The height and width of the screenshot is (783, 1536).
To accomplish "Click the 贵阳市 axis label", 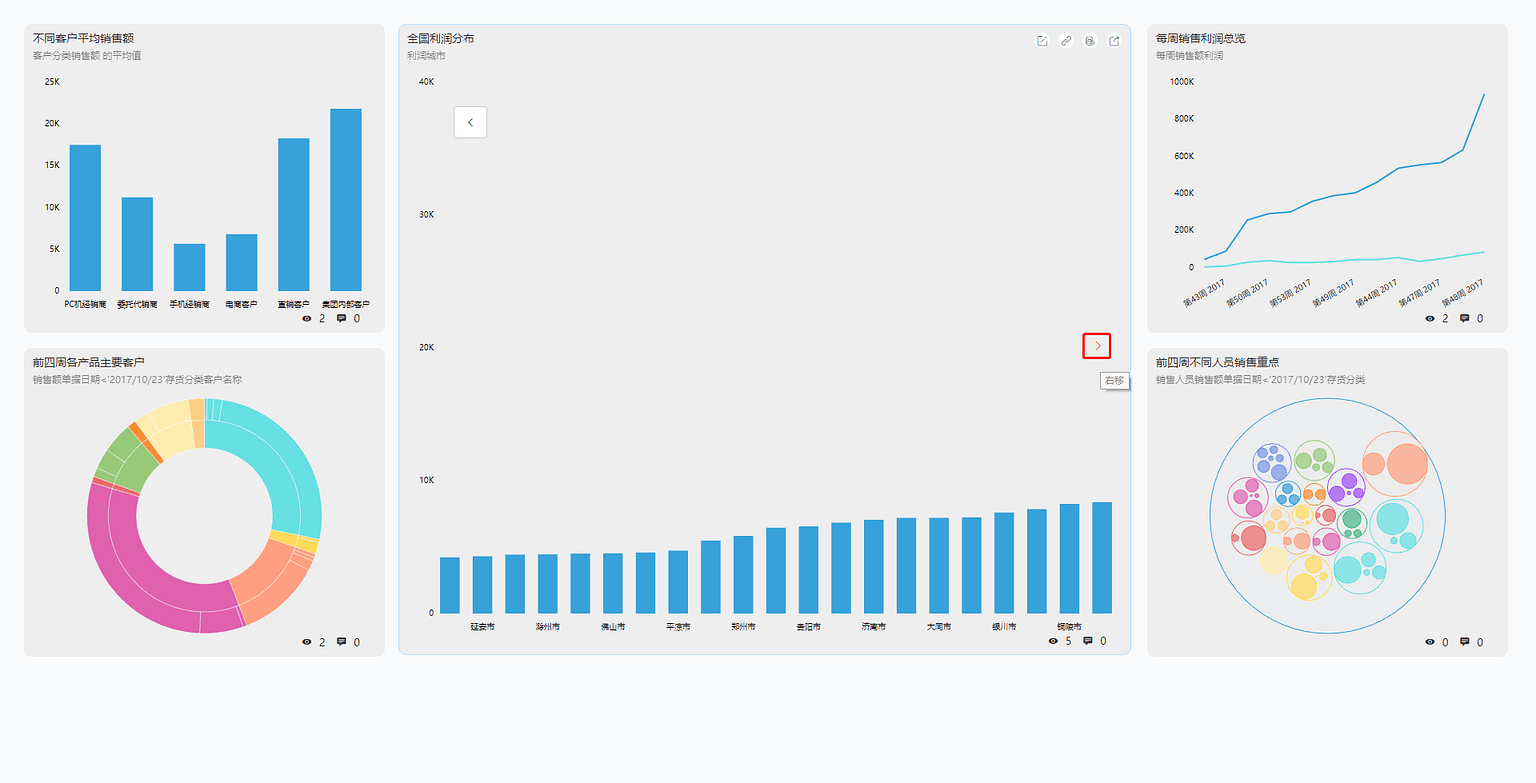I will coord(808,627).
